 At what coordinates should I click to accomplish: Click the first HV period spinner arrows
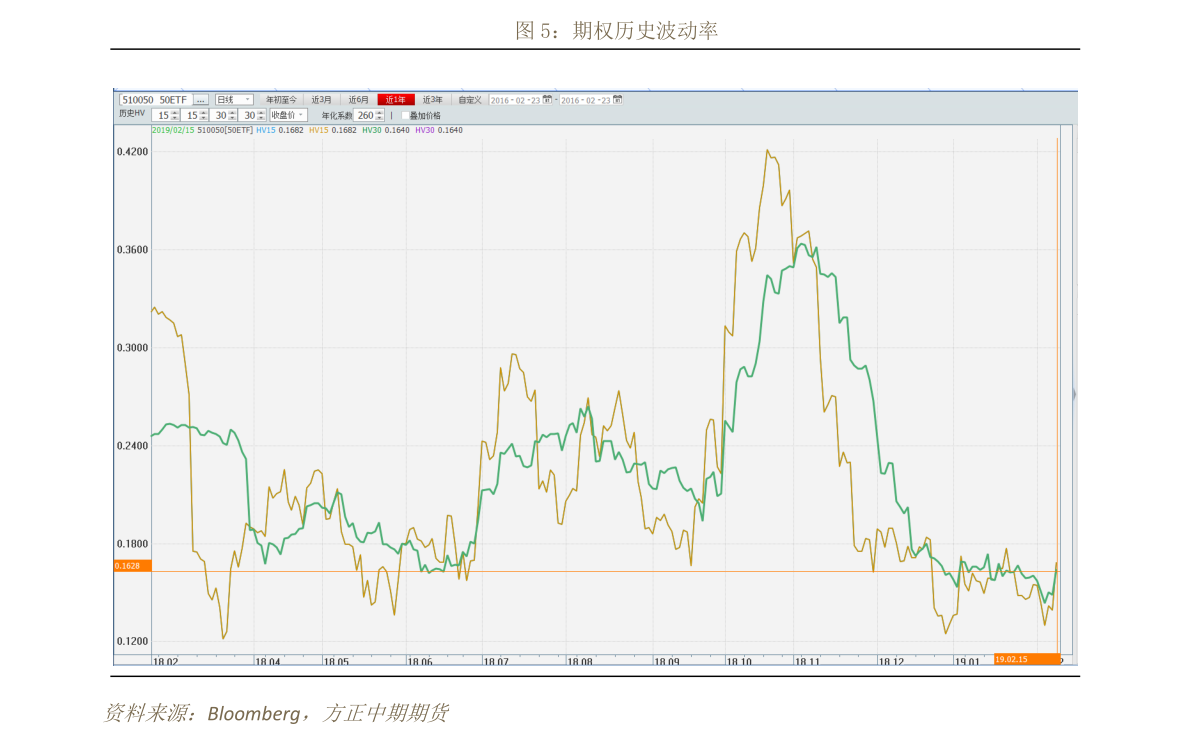coord(174,115)
